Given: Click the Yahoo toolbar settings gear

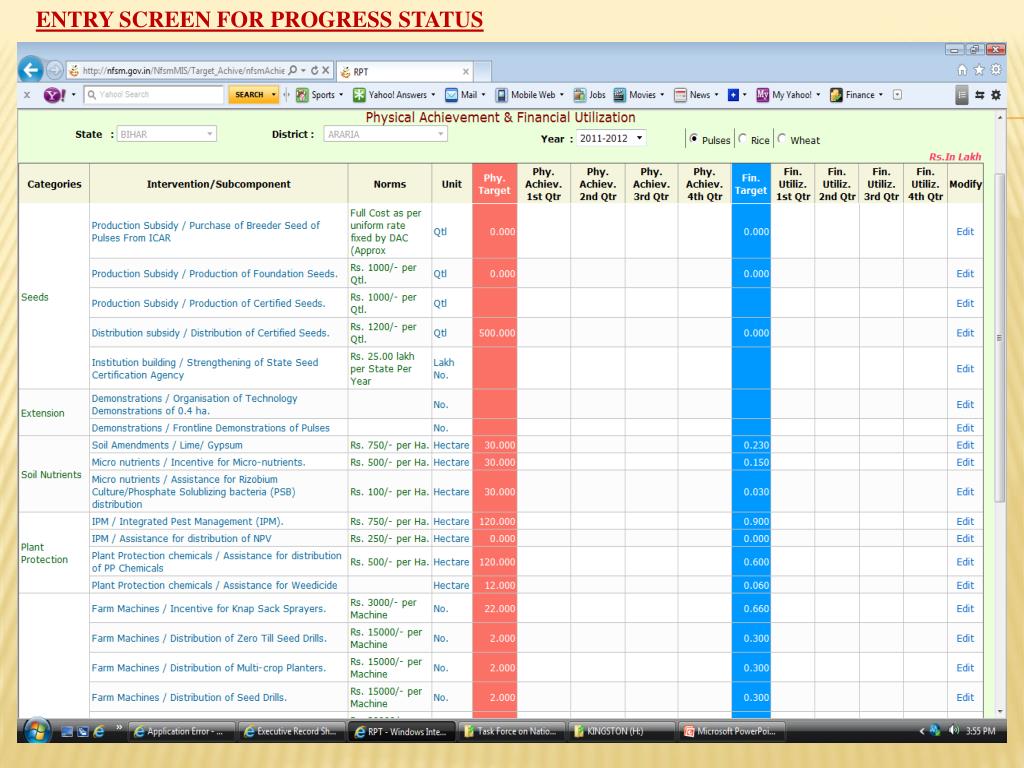Looking at the screenshot, I should 996,95.
